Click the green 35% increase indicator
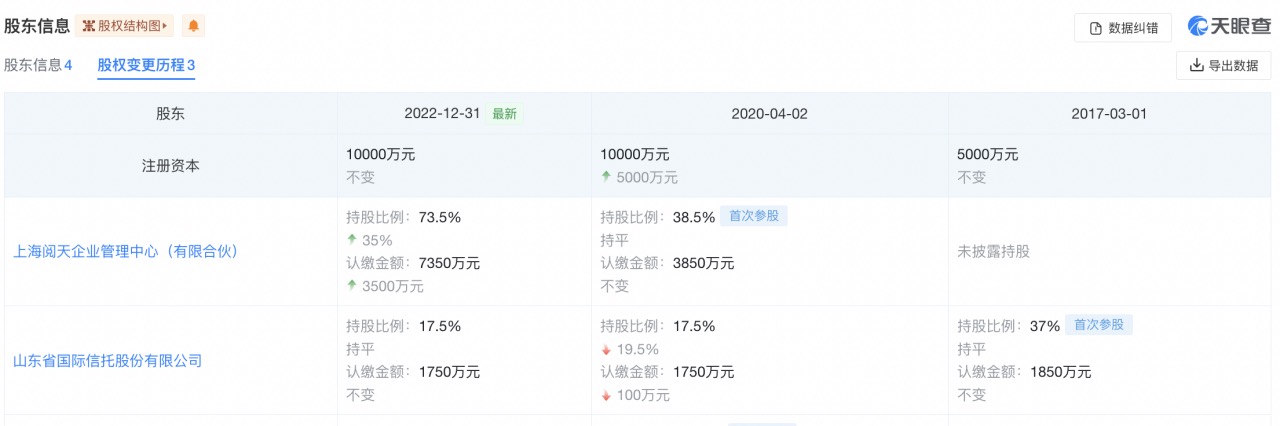Screen dimensions: 1280x426 tap(369, 240)
